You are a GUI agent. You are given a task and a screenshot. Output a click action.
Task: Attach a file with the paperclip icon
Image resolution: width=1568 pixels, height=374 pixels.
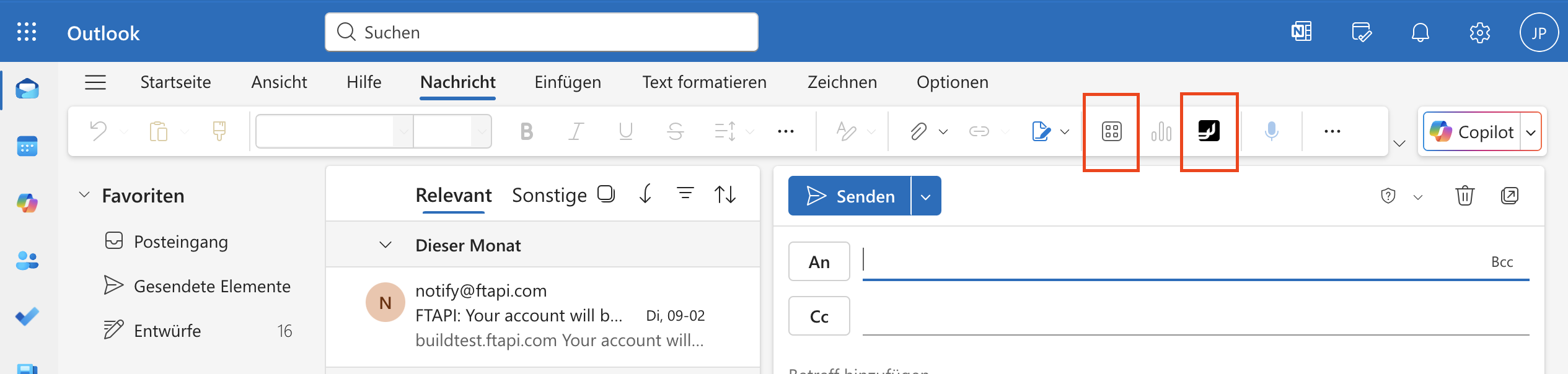coord(918,131)
